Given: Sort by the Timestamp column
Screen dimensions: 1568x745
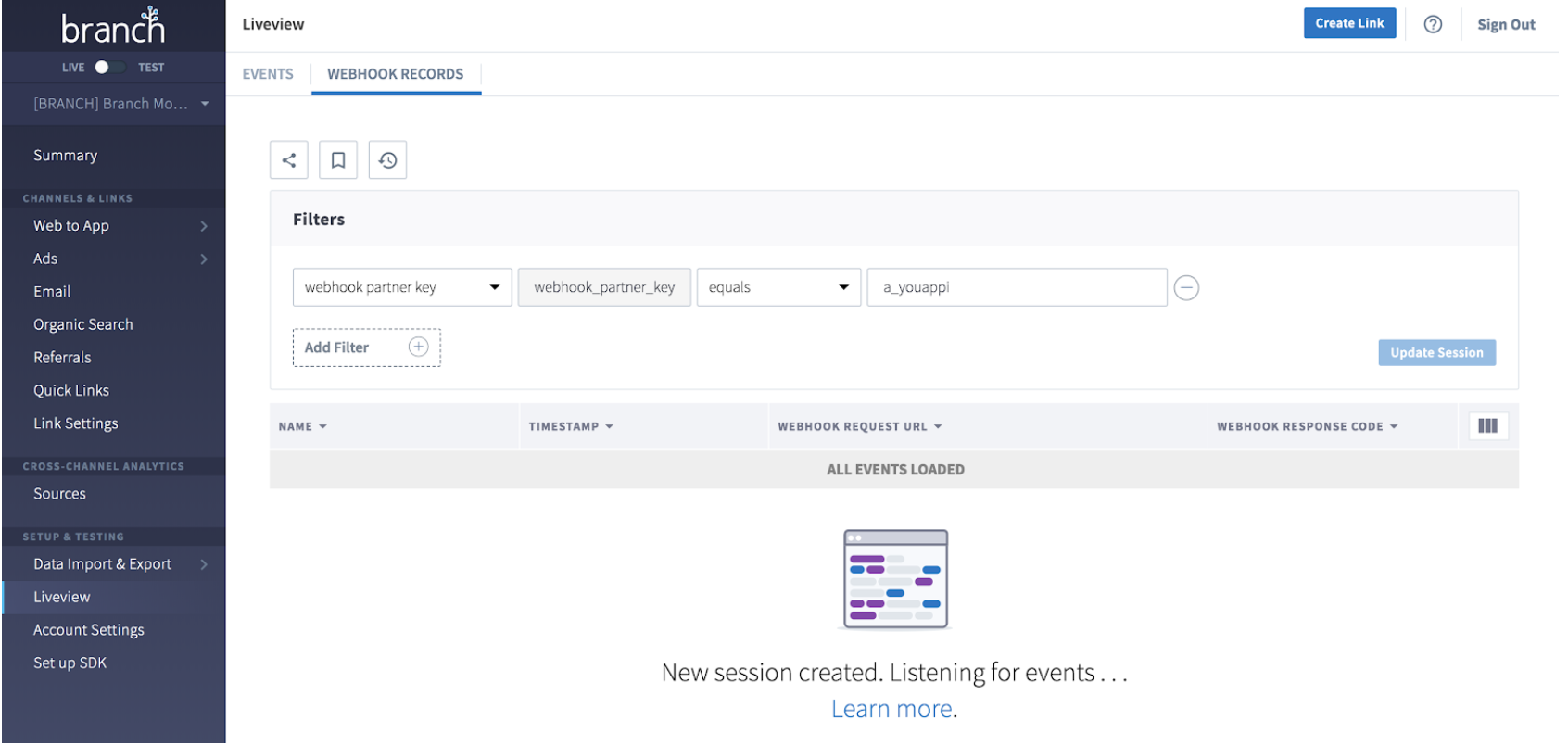Looking at the screenshot, I should pyautogui.click(x=571, y=427).
